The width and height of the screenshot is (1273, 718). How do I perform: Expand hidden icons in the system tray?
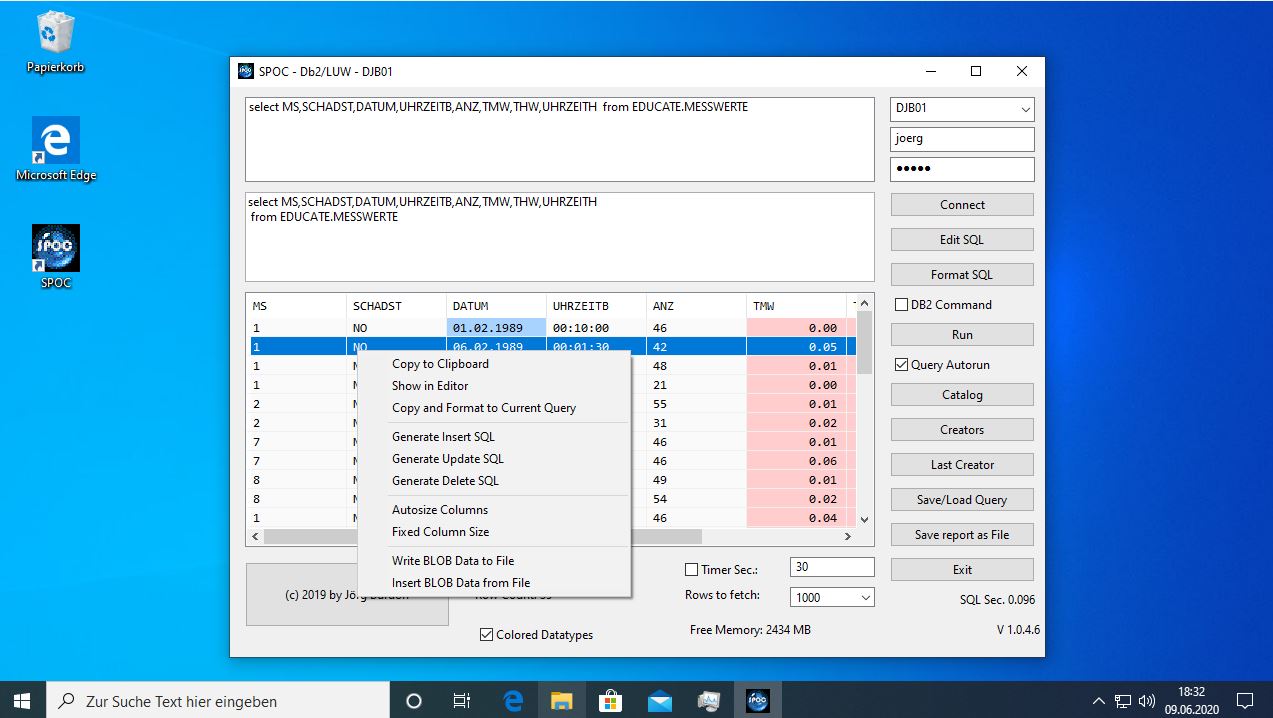click(1098, 700)
